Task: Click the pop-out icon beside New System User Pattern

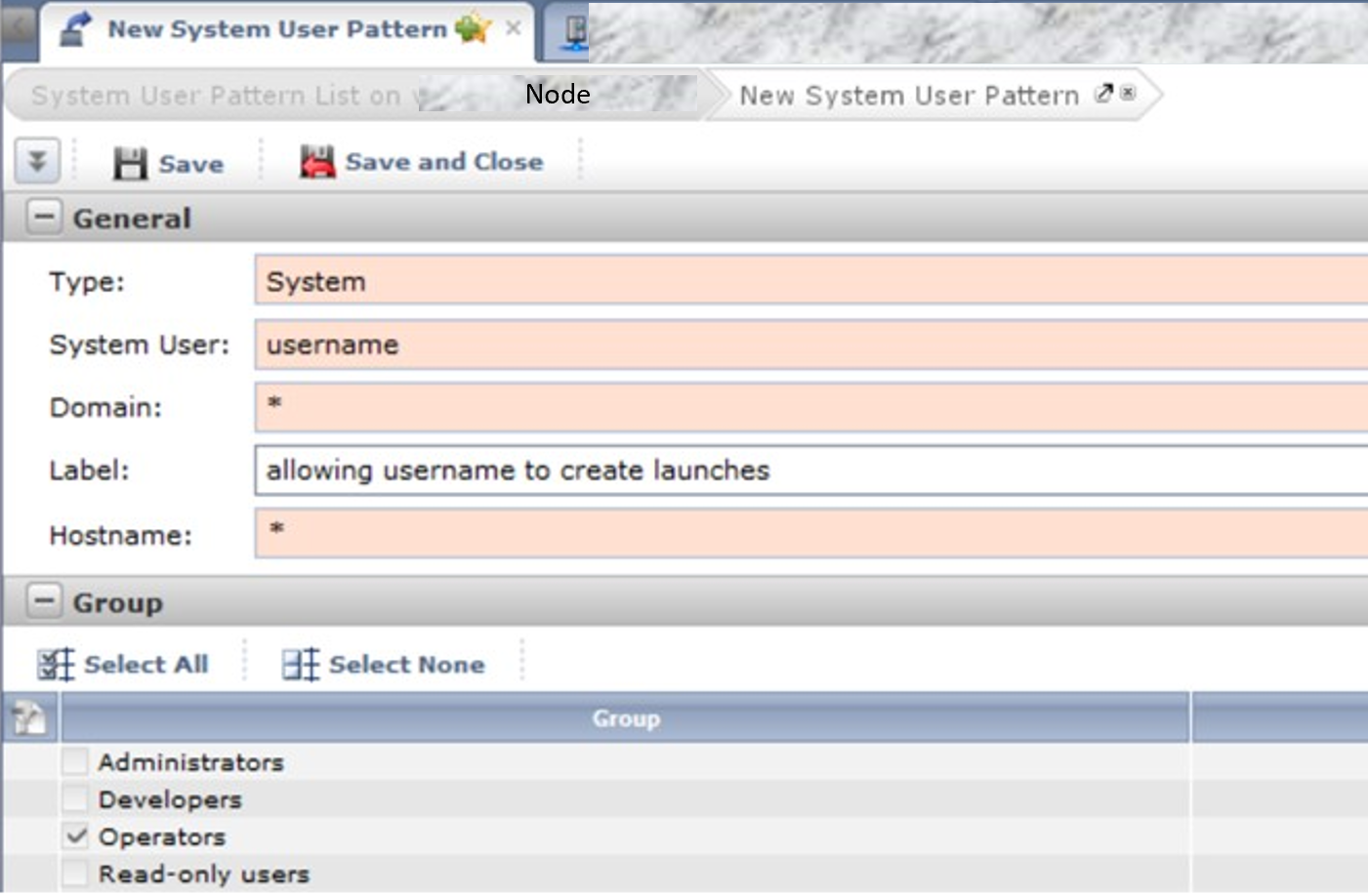Action: pos(1103,94)
